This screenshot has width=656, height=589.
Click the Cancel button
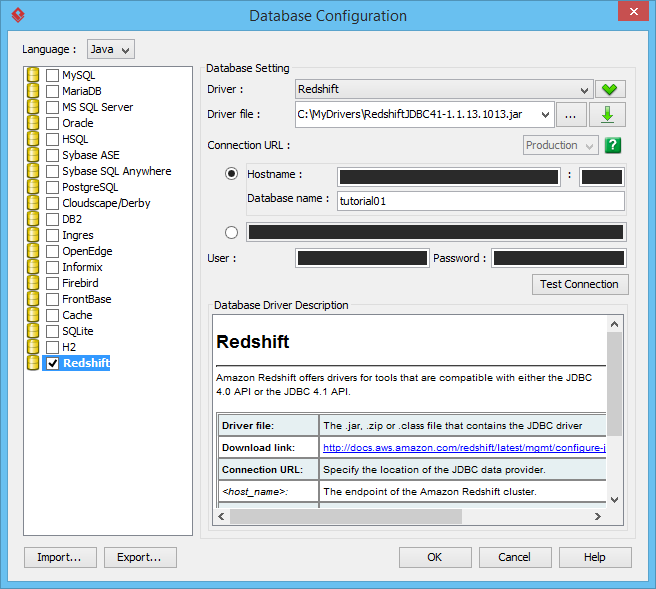click(x=515, y=557)
